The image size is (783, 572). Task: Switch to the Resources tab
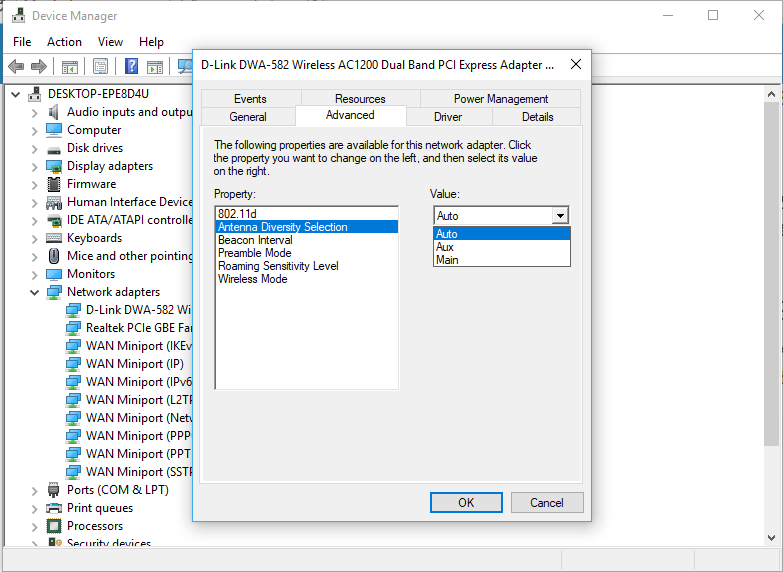361,98
